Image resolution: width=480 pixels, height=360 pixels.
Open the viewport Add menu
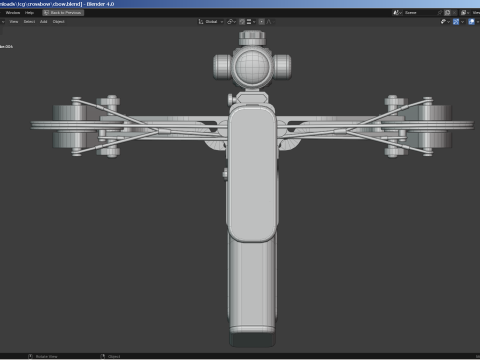44,22
